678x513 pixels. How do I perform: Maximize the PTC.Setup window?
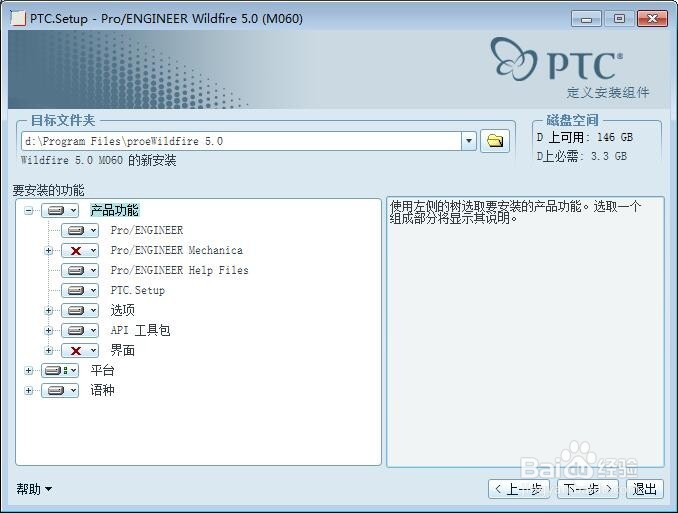coord(619,19)
